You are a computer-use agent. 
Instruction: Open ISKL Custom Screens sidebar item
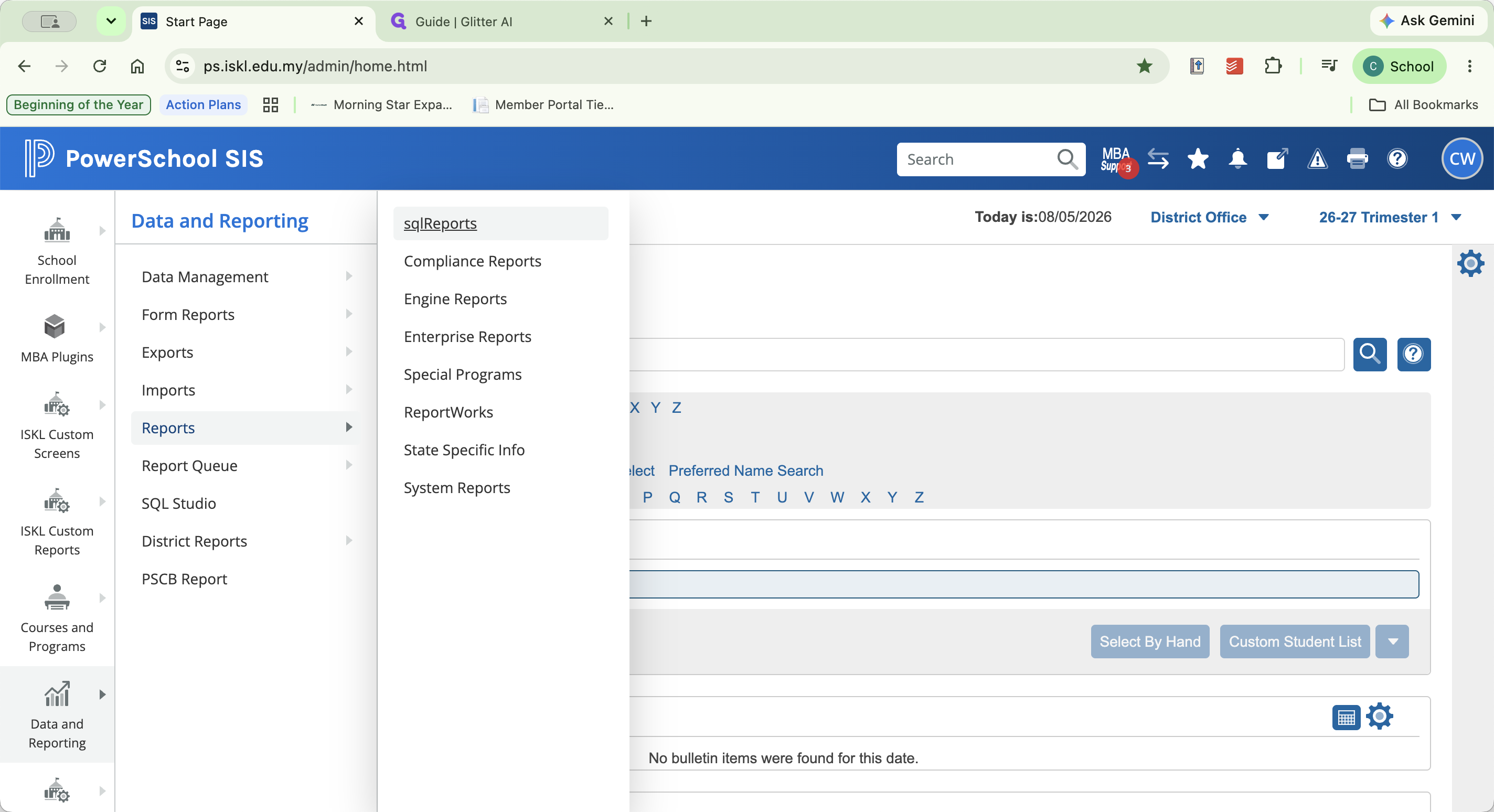pyautogui.click(x=57, y=424)
